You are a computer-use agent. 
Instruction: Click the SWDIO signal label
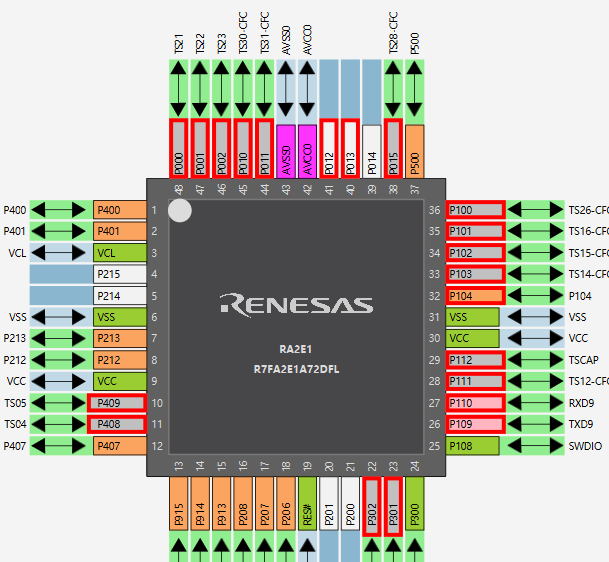(x=585, y=446)
